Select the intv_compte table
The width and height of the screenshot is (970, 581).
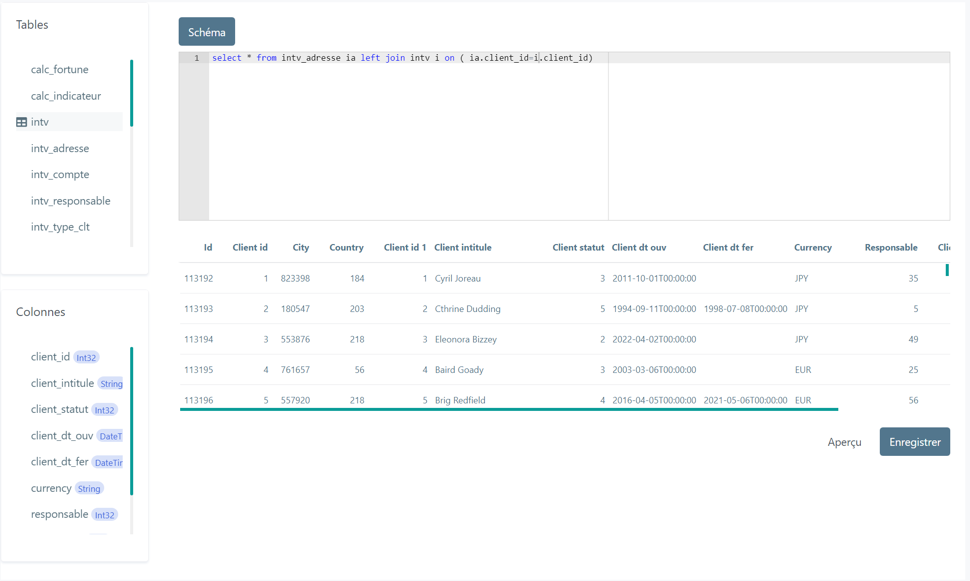pyautogui.click(x=60, y=174)
